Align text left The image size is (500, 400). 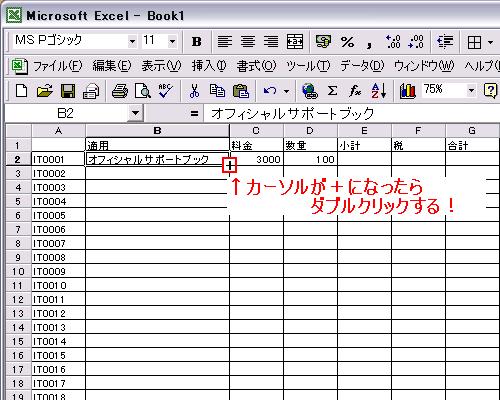tap(225, 42)
